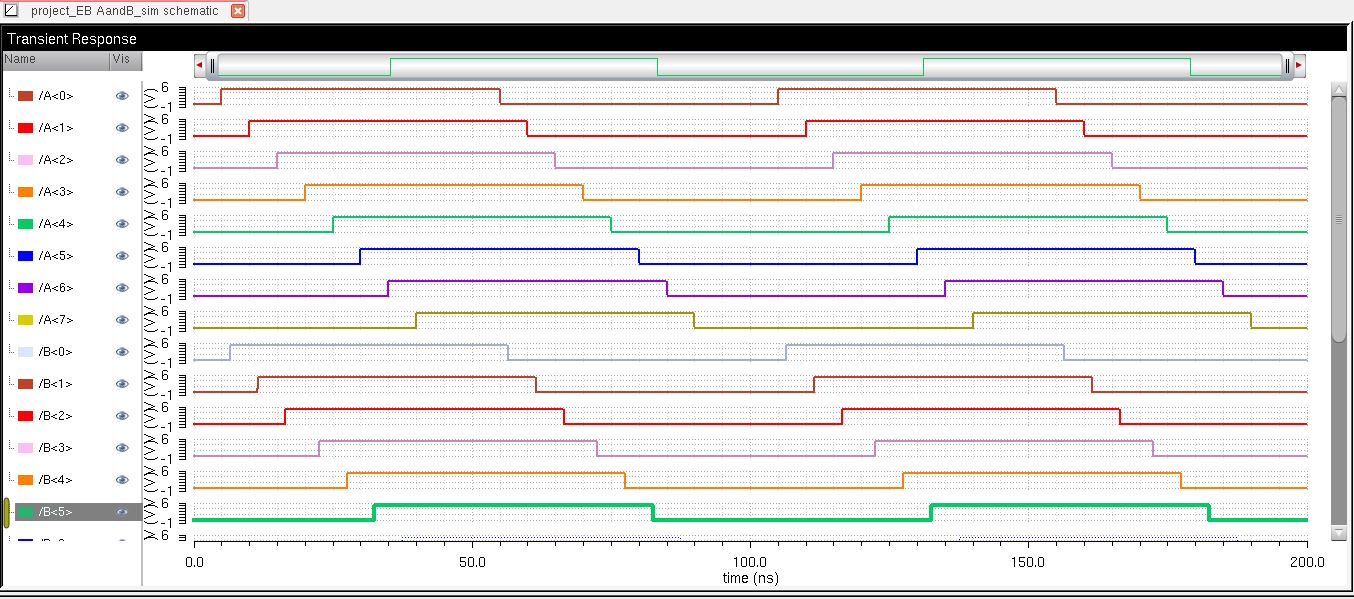1354x599 pixels.
Task: Select the /A<7> signal name
Action: pos(55,320)
